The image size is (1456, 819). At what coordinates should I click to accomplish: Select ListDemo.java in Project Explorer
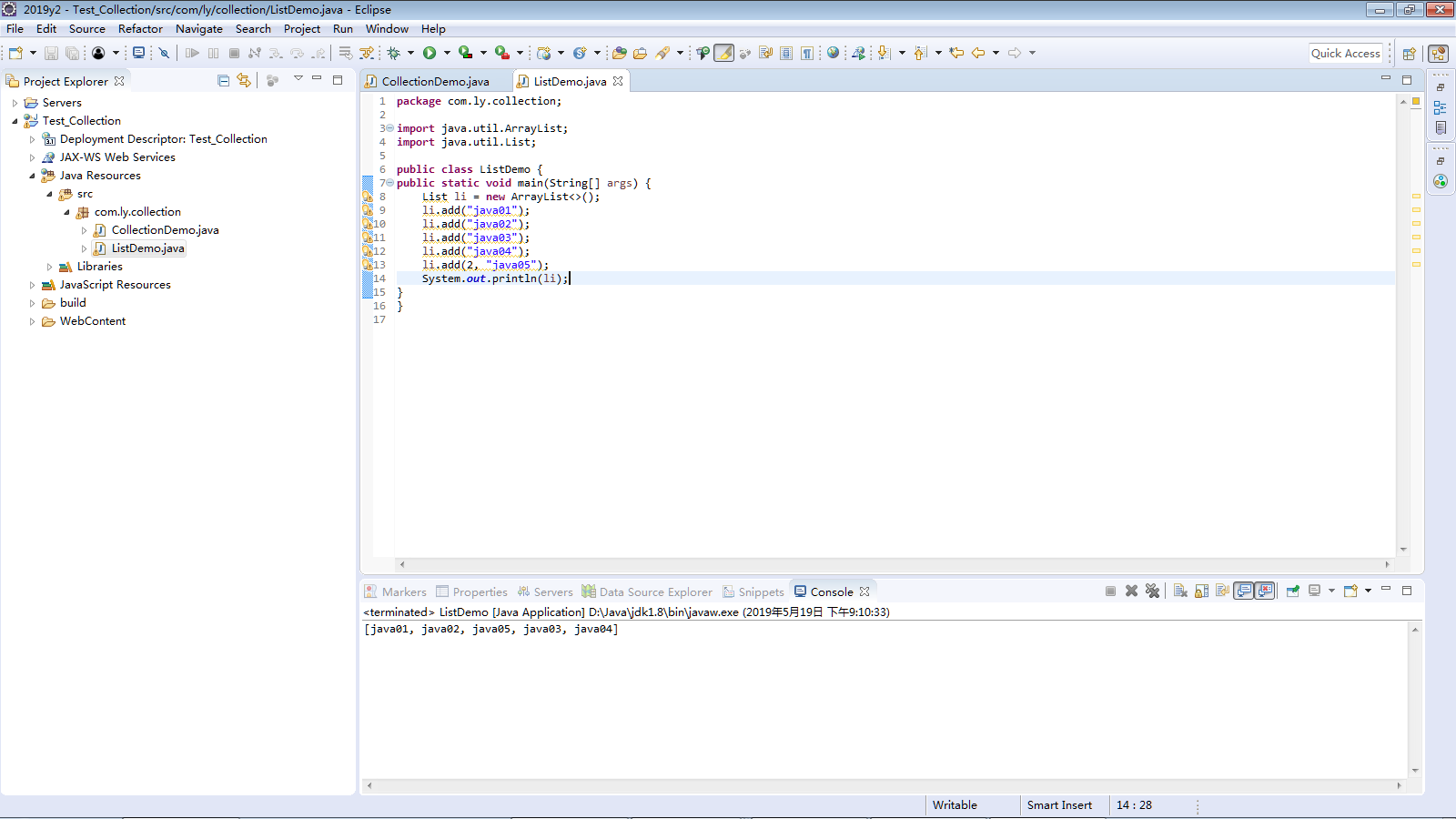pyautogui.click(x=147, y=248)
